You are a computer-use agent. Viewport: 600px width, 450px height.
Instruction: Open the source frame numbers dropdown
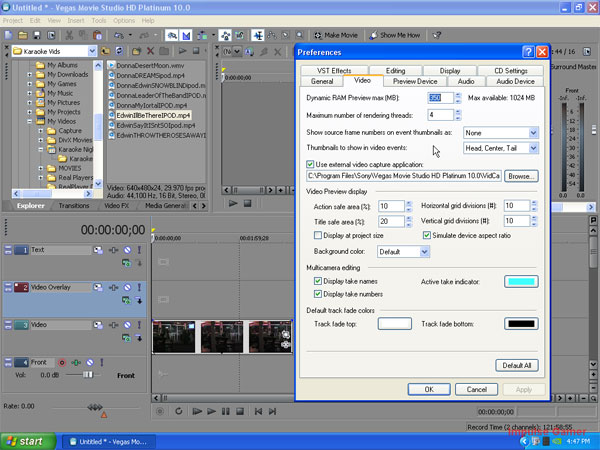[x=533, y=133]
